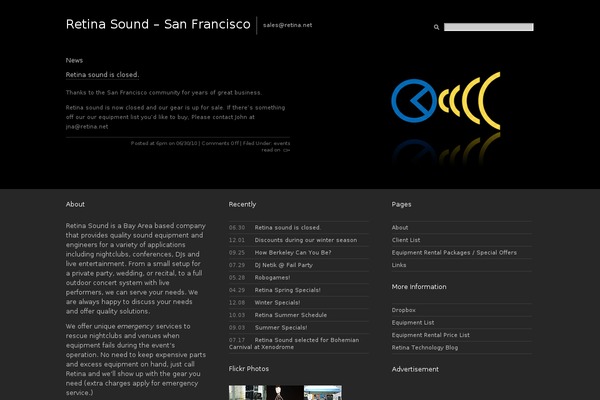Click the jna@retina.net contact address
The height and width of the screenshot is (400, 600).
click(x=87, y=127)
